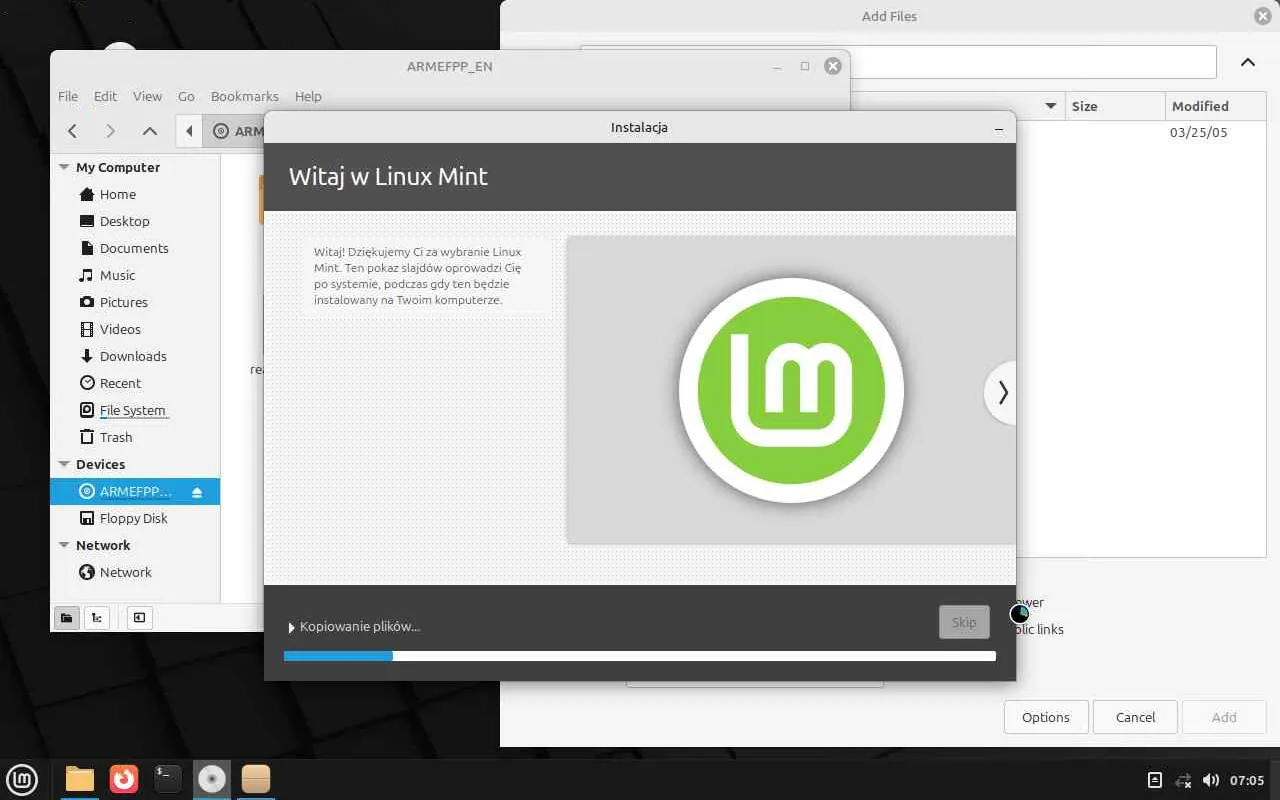This screenshot has width=1280, height=800.
Task: Cancel the Add Files dialog
Action: [1135, 717]
